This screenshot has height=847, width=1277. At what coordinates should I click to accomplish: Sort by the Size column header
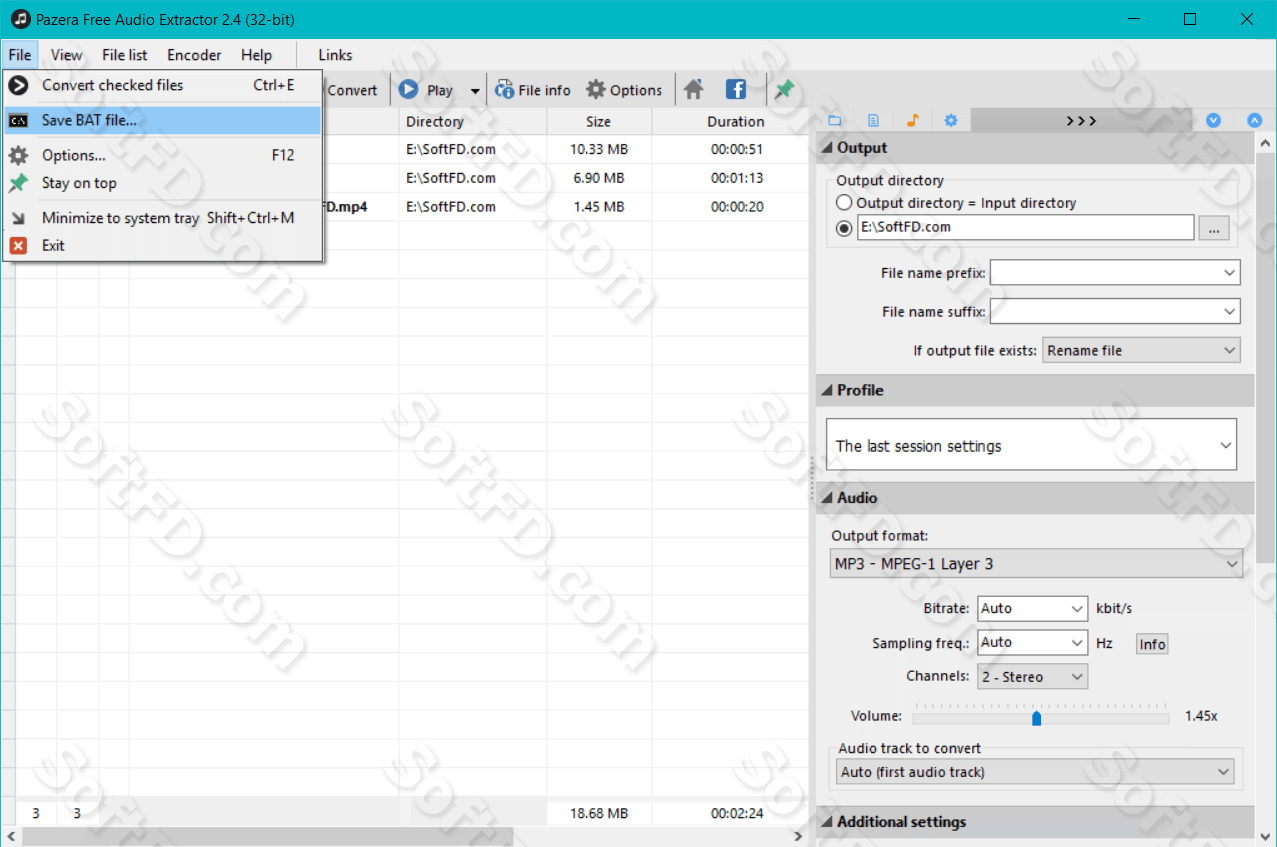(599, 122)
